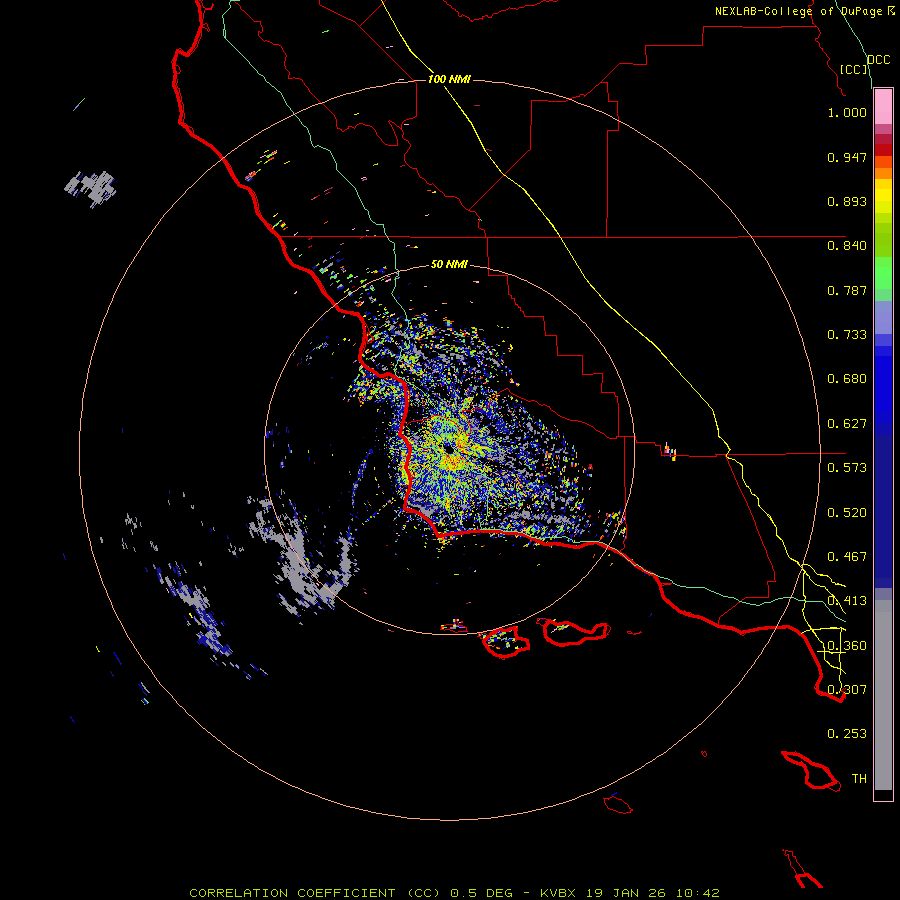
Task: Select the 0.787 legend value
Action: (x=847, y=290)
